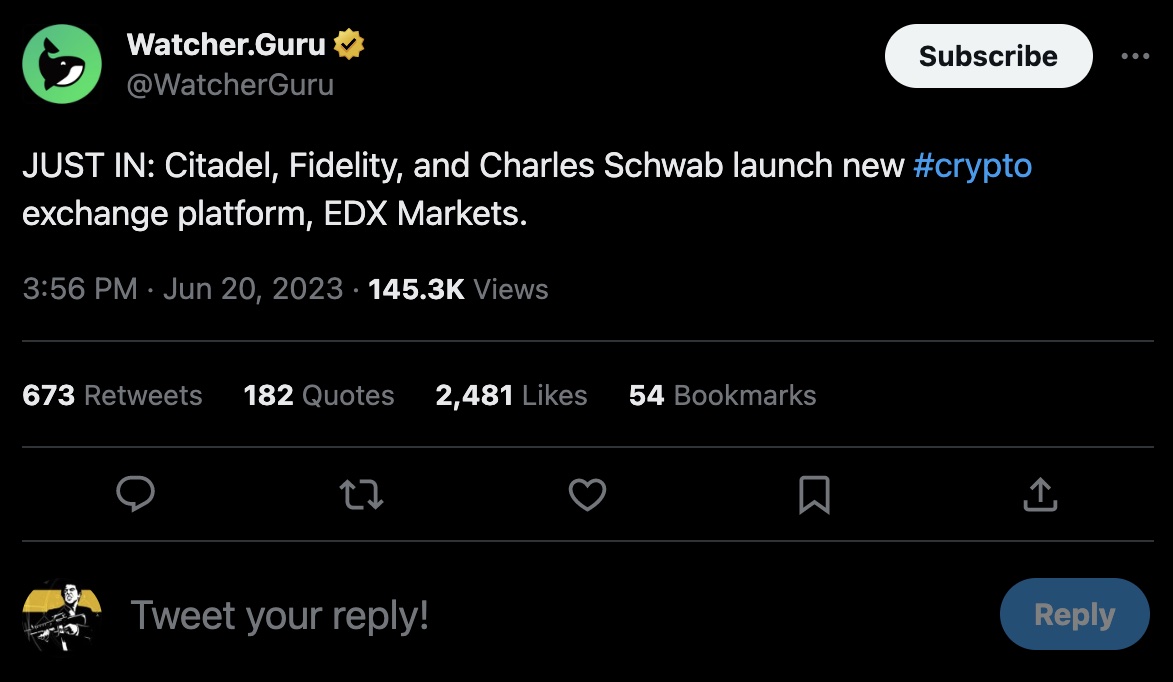Show the 2,481 Likes list
Screen dimensions: 1173x682
511,395
